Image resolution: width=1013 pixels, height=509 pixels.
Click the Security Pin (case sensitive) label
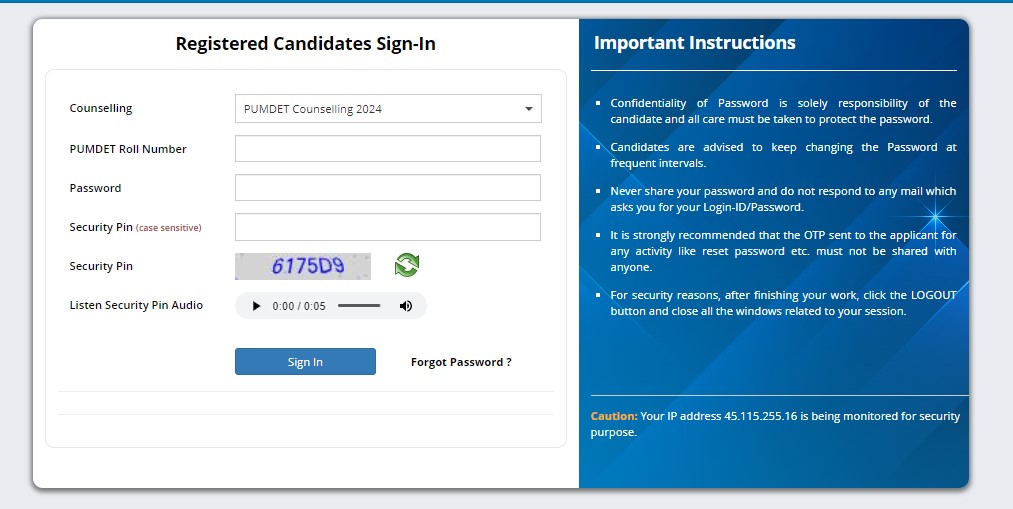[136, 227]
